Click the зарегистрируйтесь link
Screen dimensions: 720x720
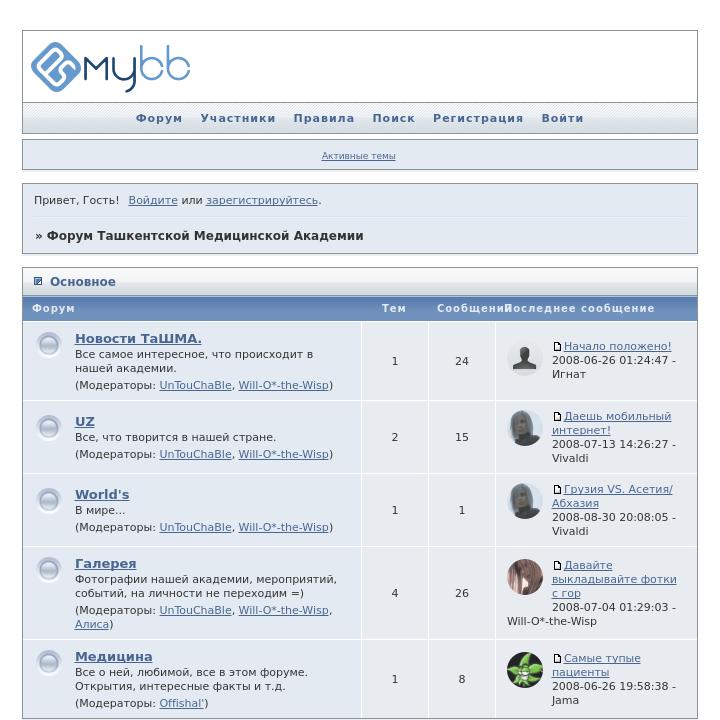pos(262,200)
